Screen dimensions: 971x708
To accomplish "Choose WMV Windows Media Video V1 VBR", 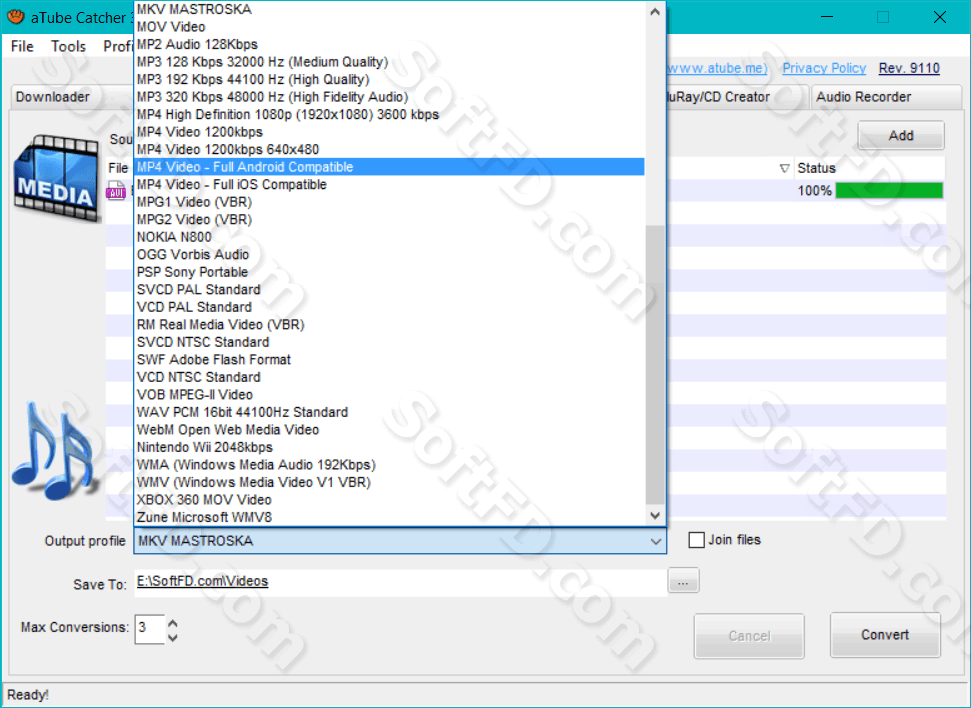I will (390, 482).
